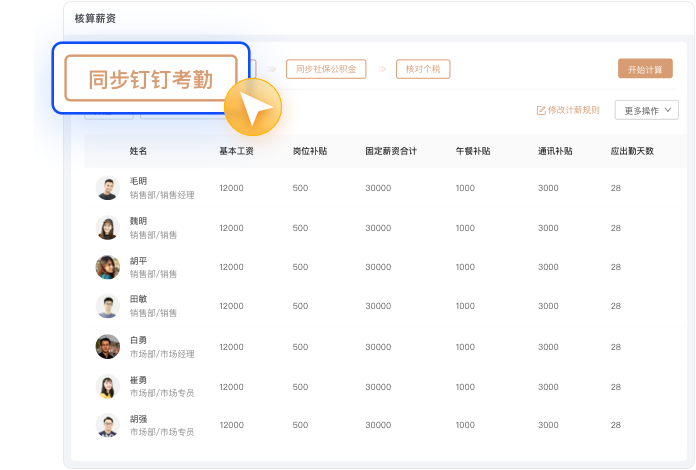Open the 修改计薪规则 edit link
The image size is (696, 470).
[x=568, y=110]
